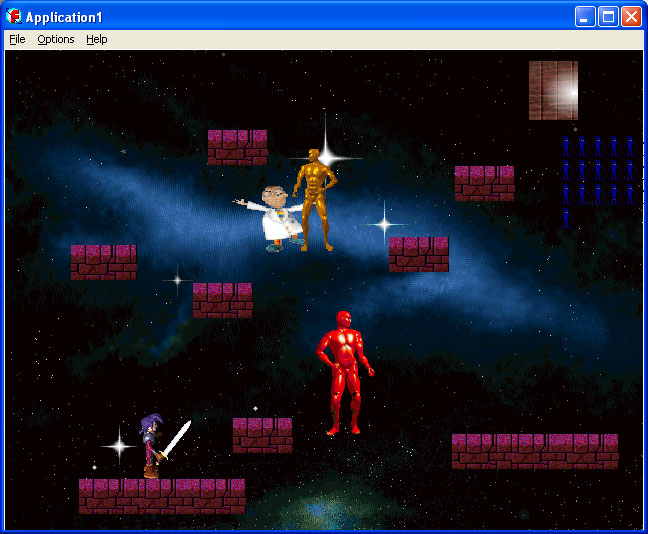Click the long brick platform under the swordsman
648x534 pixels.
pyautogui.click(x=162, y=495)
